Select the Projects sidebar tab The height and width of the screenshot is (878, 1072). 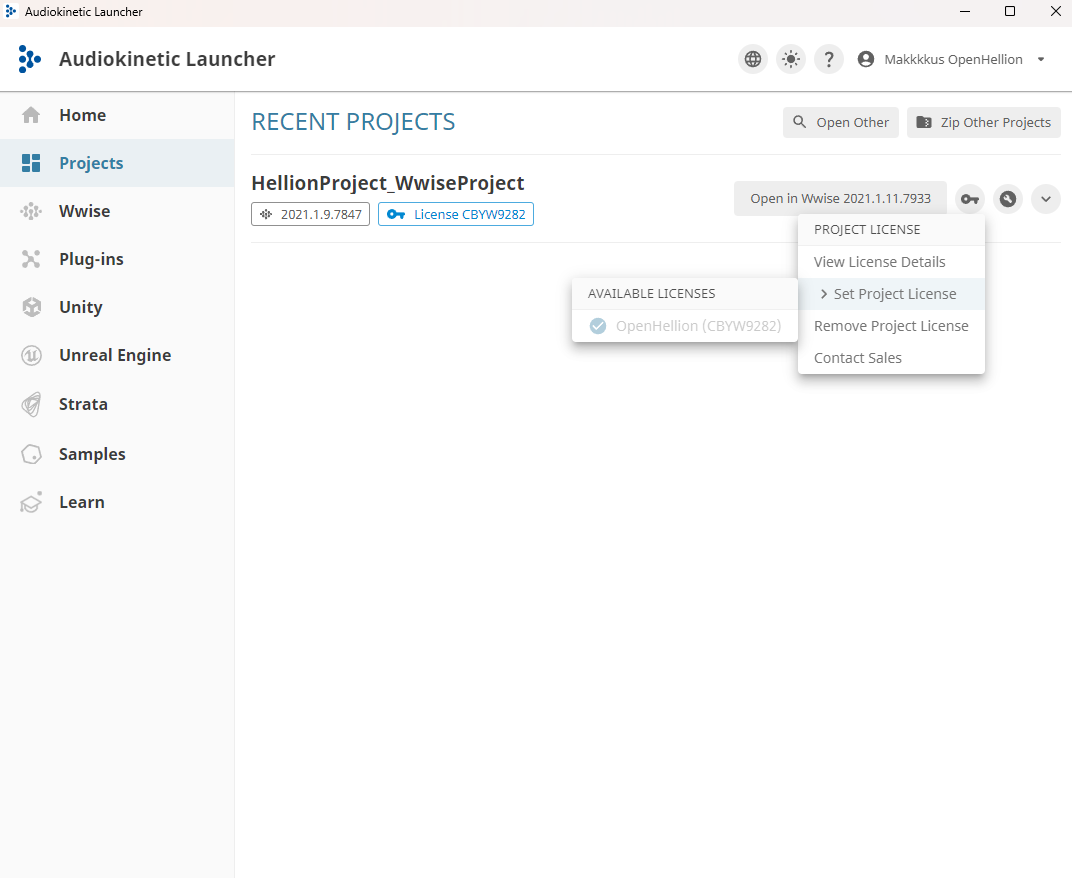[117, 163]
